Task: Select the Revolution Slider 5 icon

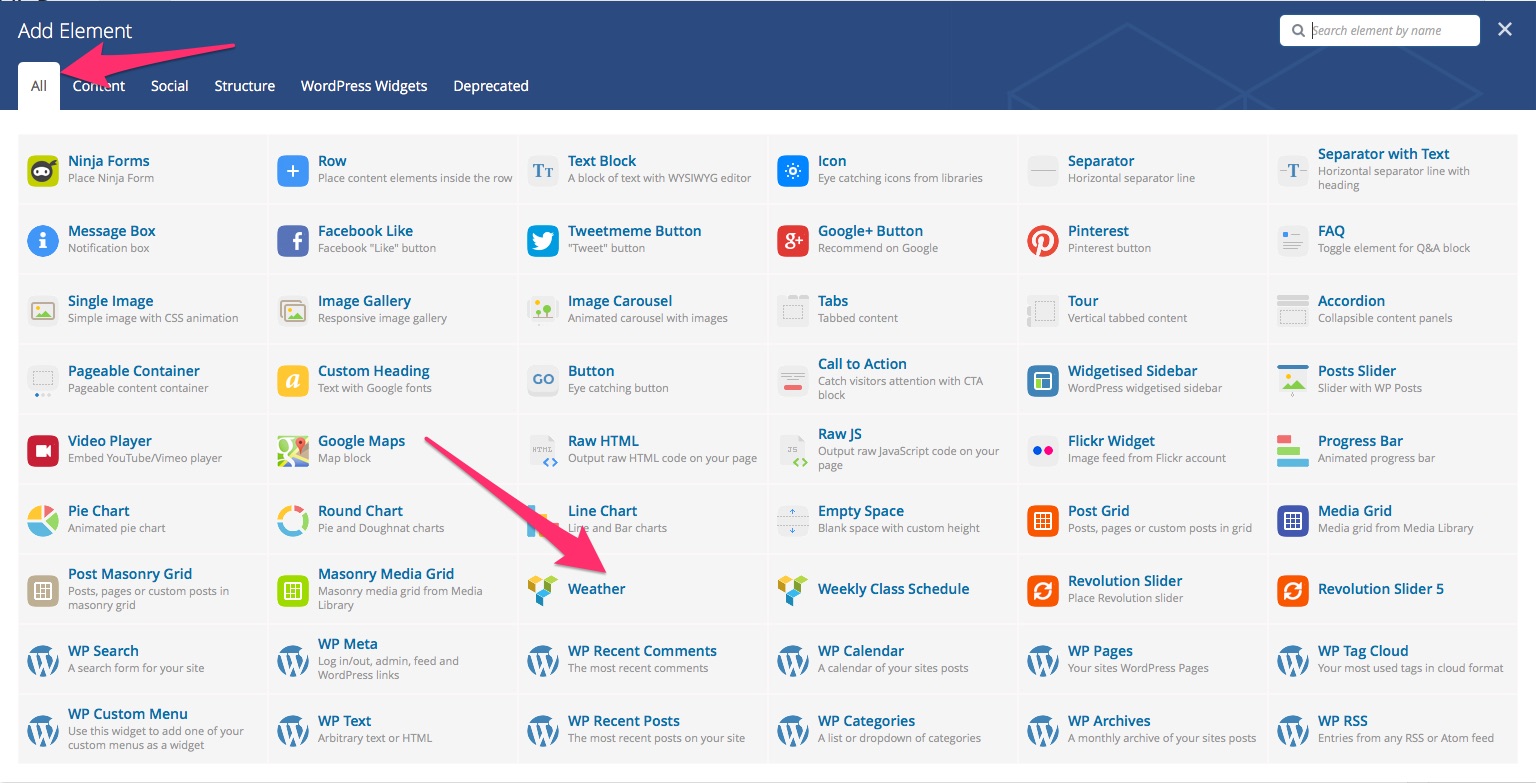Action: pyautogui.click(x=1293, y=591)
